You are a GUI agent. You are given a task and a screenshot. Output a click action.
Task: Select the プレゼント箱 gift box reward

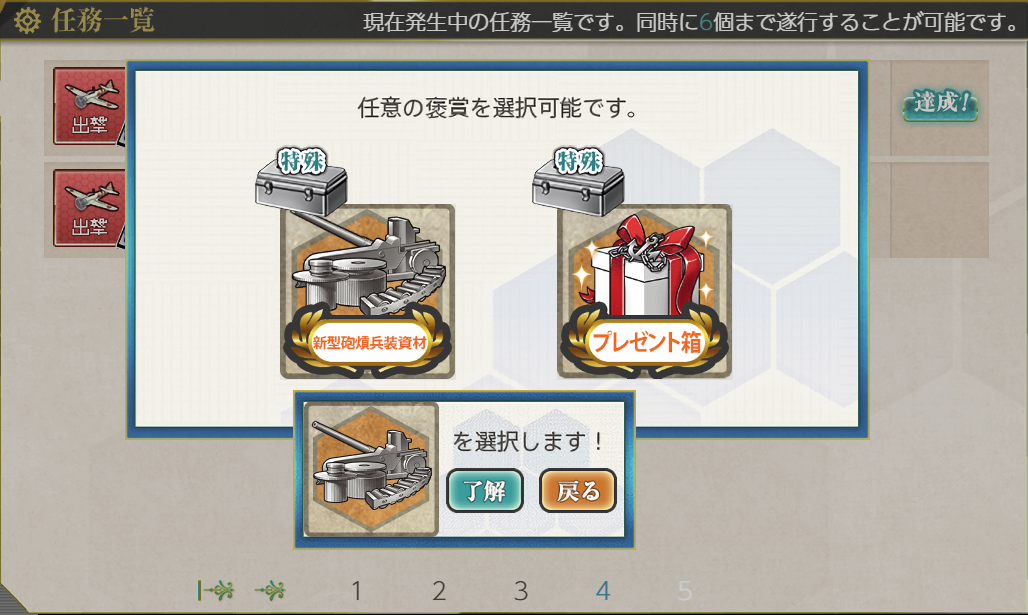pyautogui.click(x=644, y=292)
